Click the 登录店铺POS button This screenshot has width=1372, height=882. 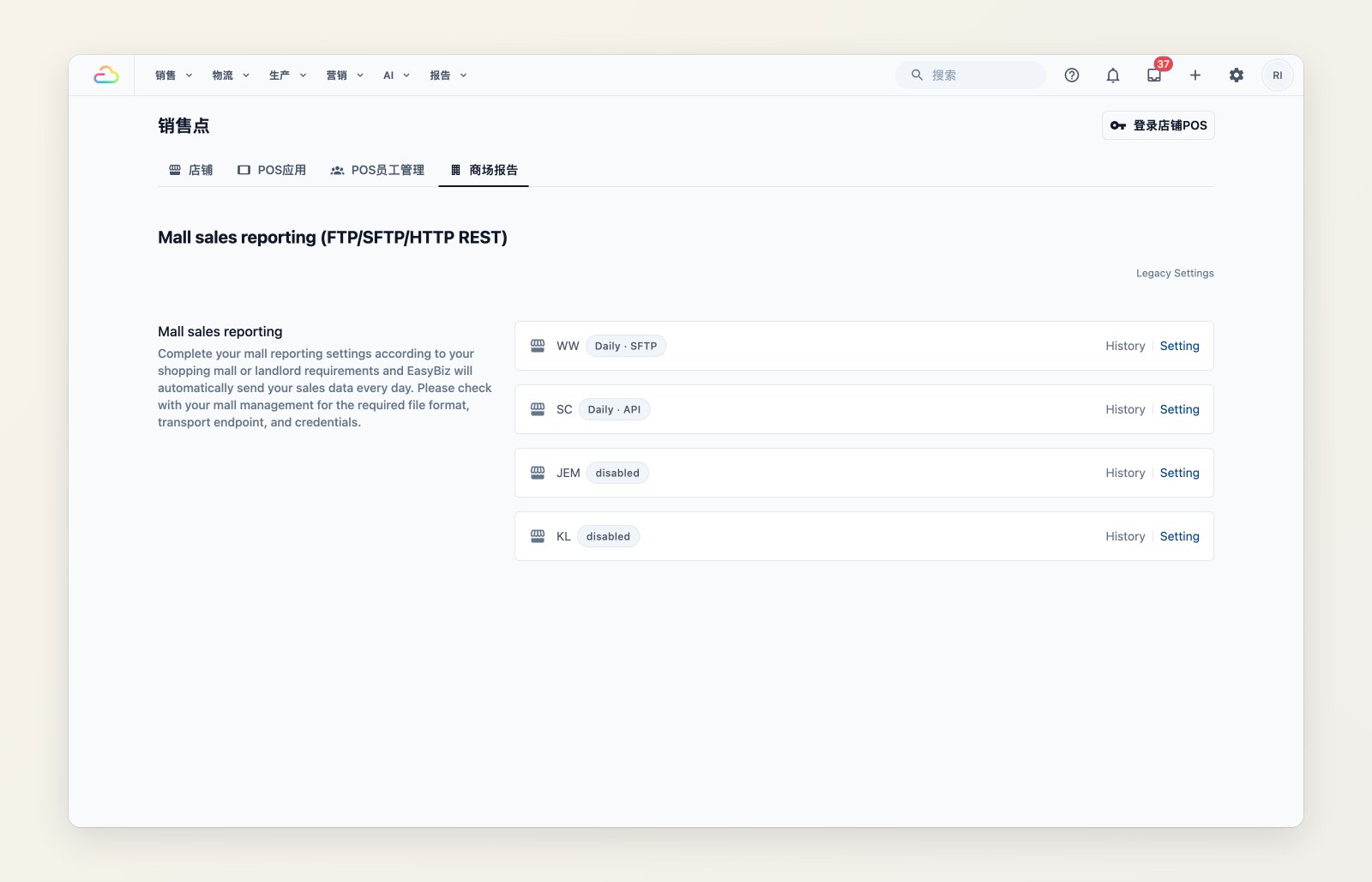tap(1158, 125)
